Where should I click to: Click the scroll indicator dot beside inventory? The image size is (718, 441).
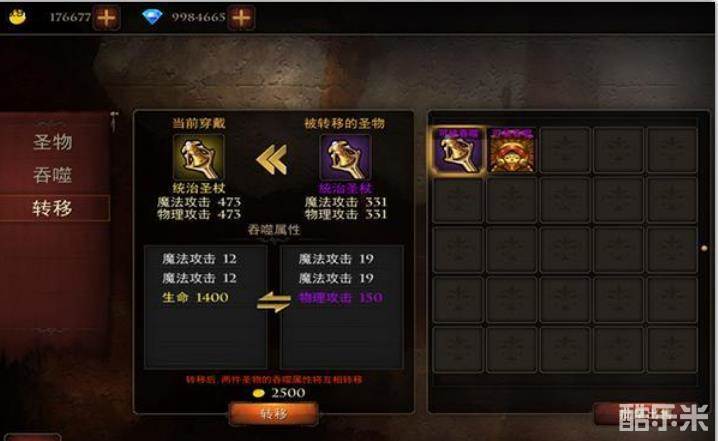[x=704, y=248]
